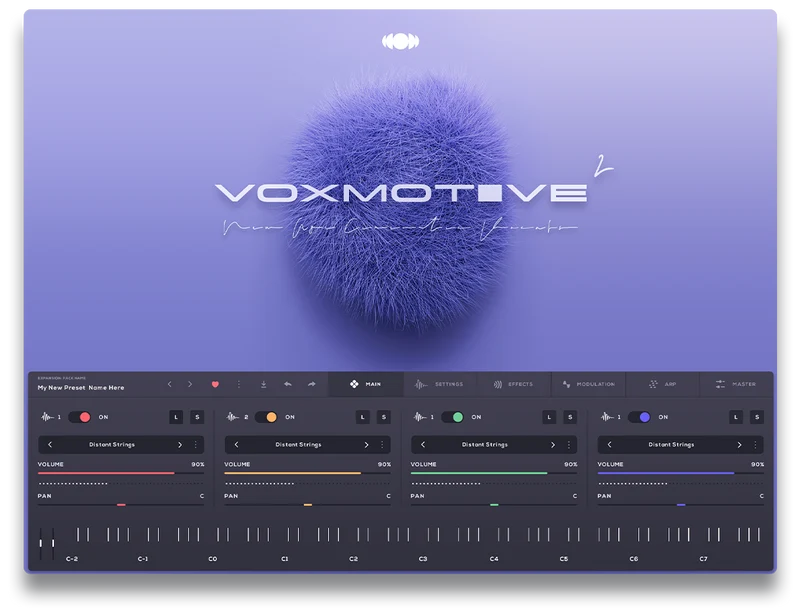Switch to the Main tab
Screen dimensions: 800x610
(x=366, y=384)
